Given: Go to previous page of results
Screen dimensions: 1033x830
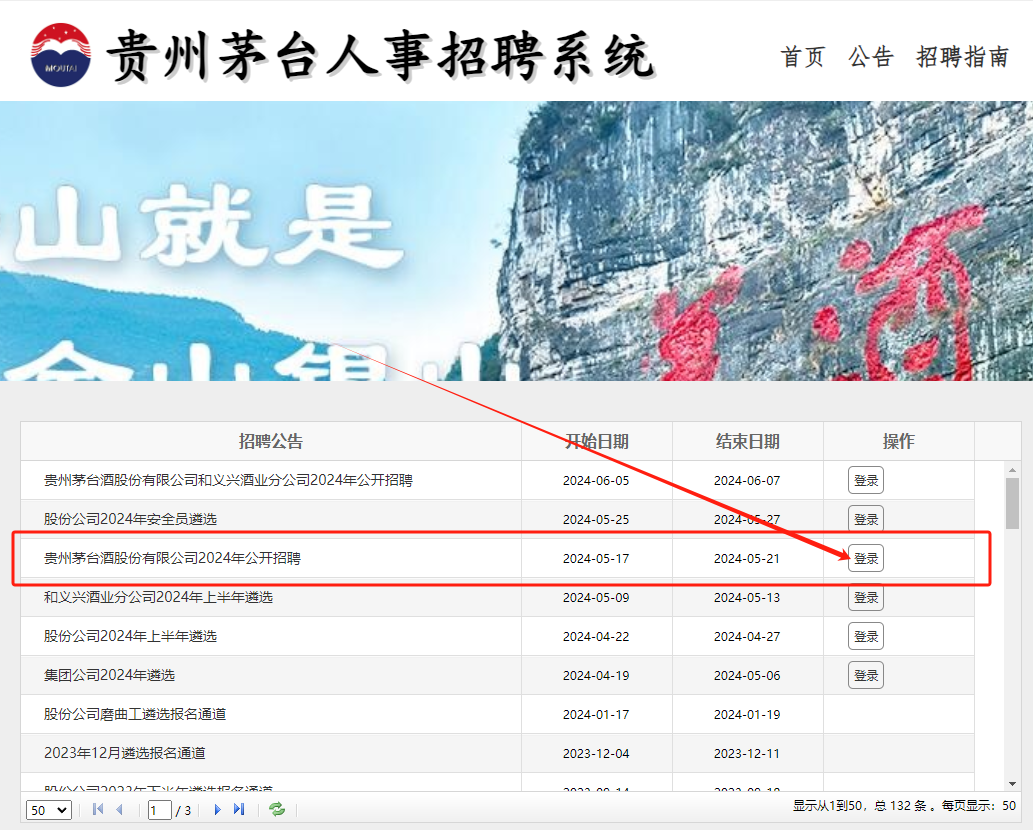Looking at the screenshot, I should tap(120, 809).
